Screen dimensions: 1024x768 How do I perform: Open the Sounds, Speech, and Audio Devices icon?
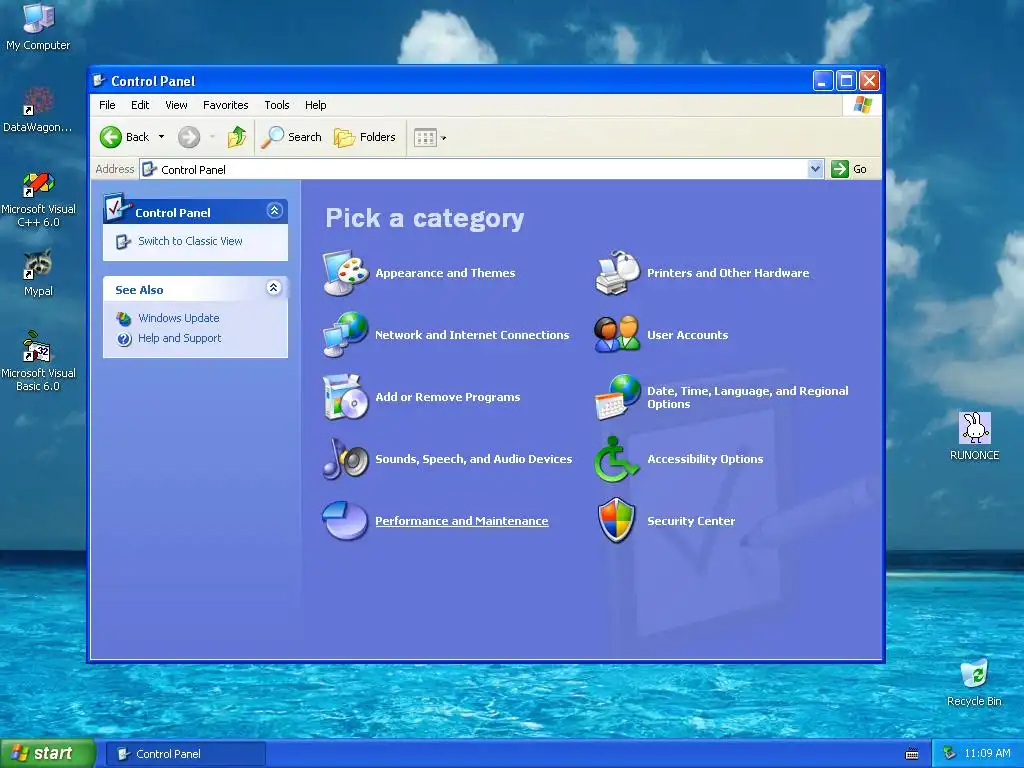[x=346, y=458]
